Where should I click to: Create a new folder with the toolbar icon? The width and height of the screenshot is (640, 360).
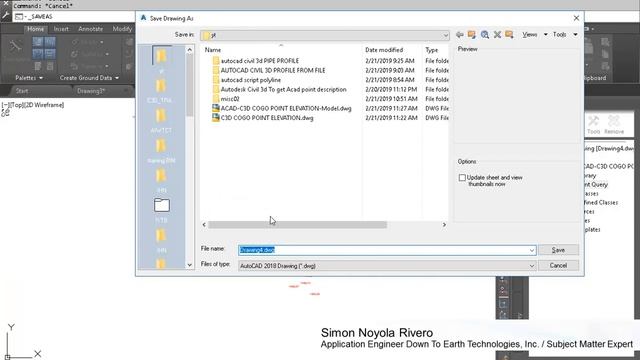pyautogui.click(x=509, y=35)
